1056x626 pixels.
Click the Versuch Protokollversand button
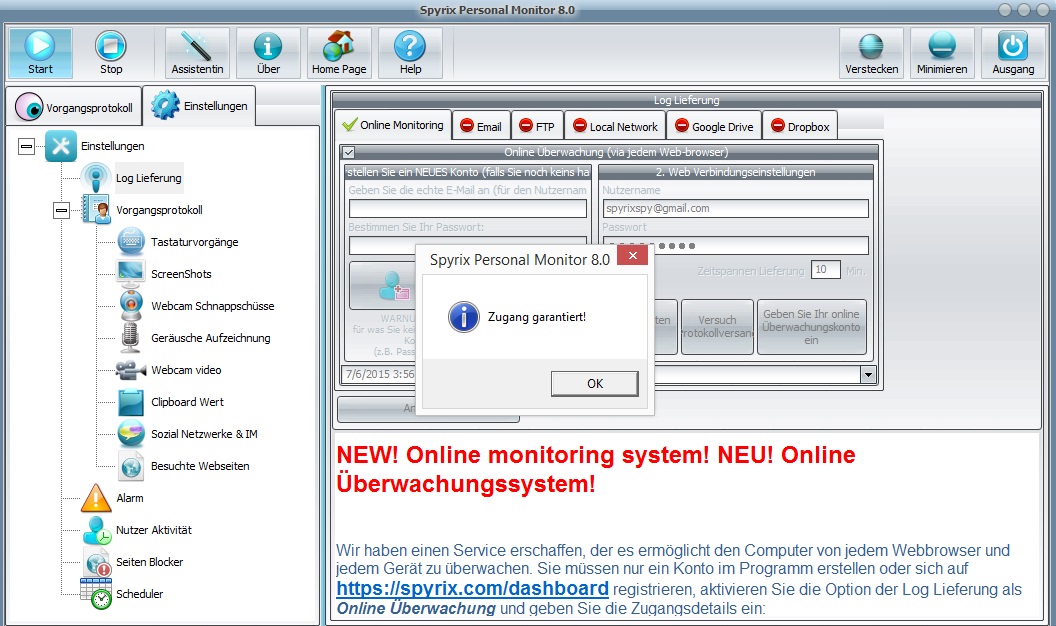click(717, 327)
